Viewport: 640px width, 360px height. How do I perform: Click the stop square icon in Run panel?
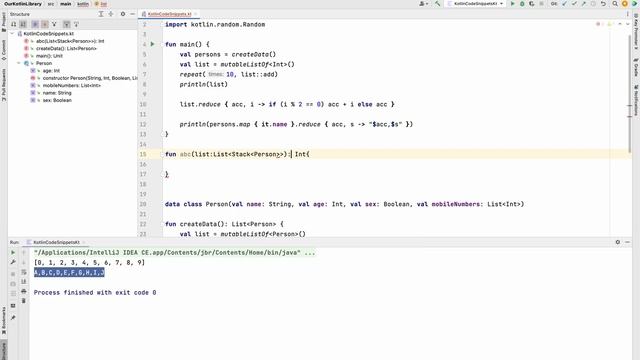tap(13, 273)
